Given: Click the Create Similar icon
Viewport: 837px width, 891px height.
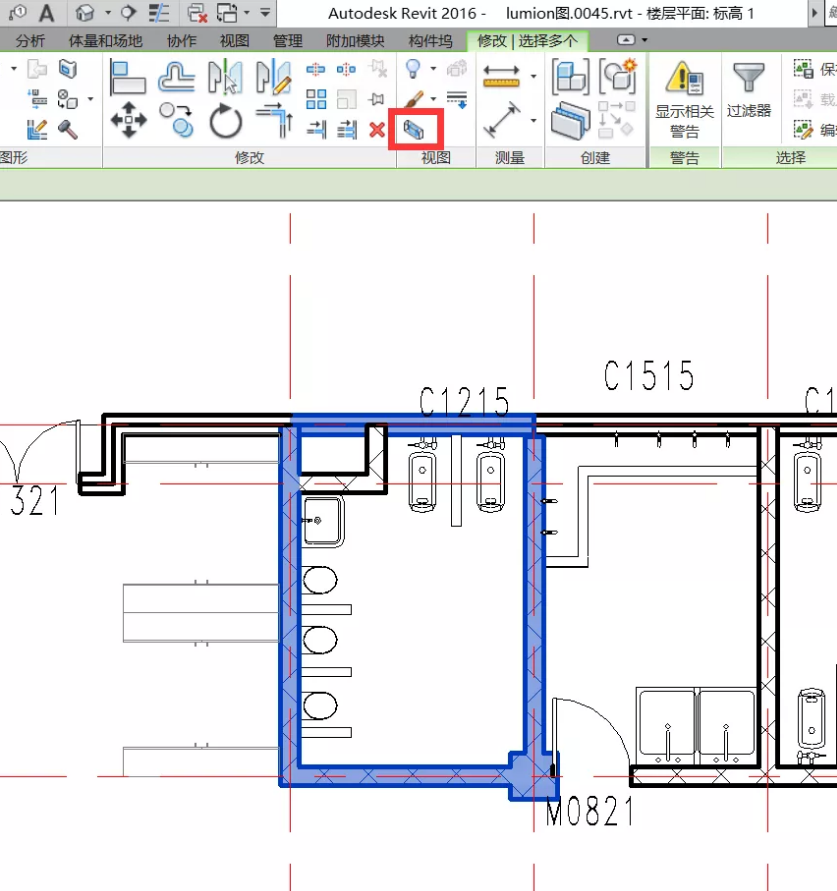Looking at the screenshot, I should (x=617, y=120).
